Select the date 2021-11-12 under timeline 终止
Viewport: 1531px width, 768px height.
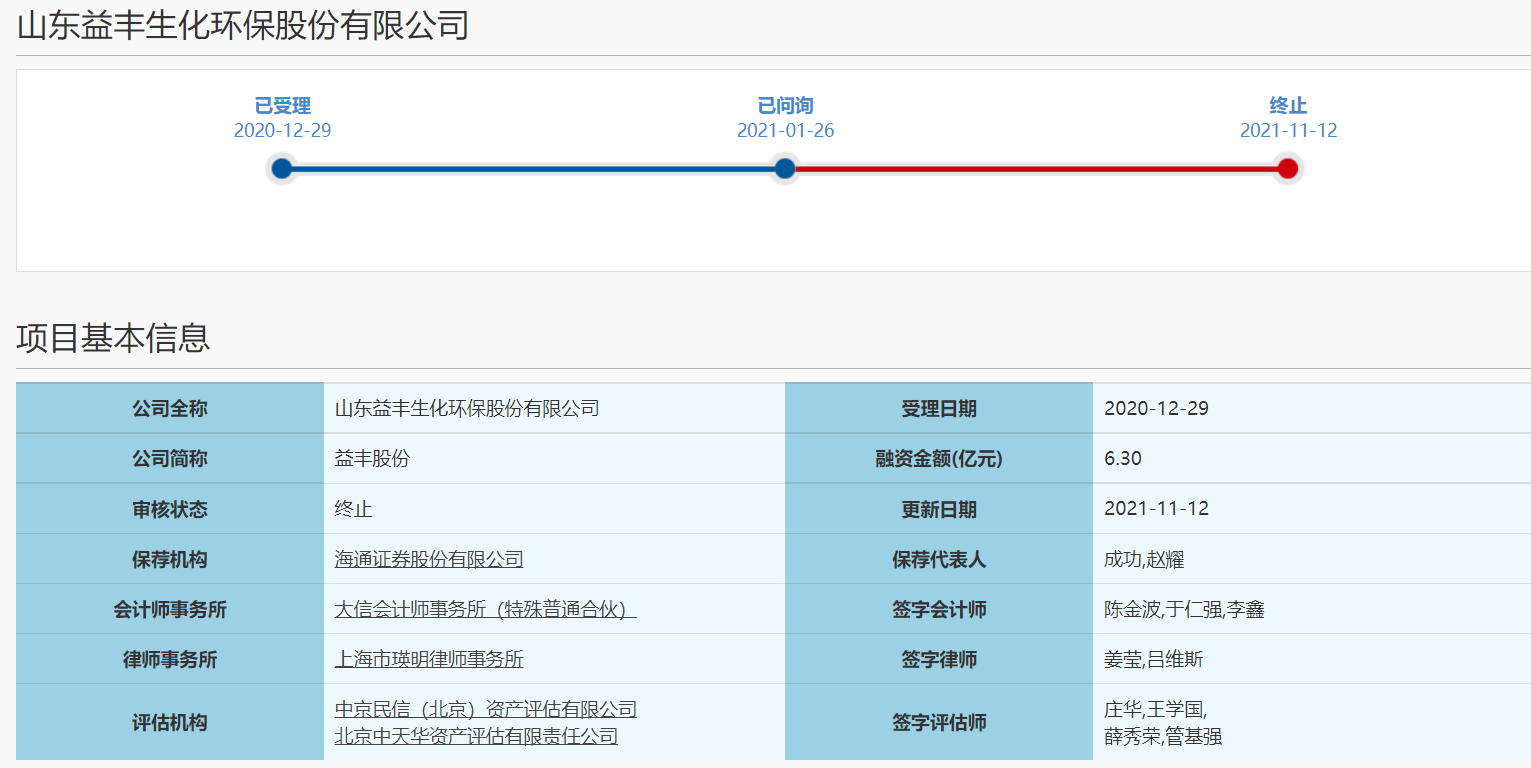1288,131
